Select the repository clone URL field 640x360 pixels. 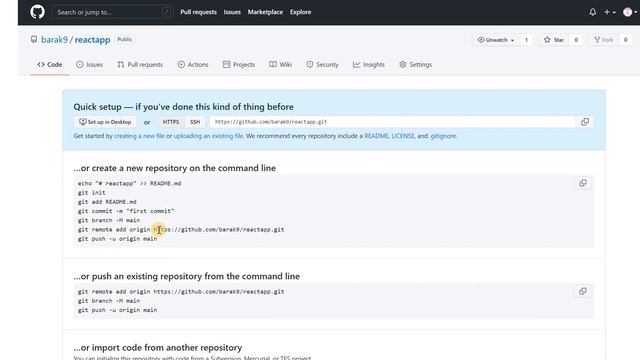pos(392,122)
